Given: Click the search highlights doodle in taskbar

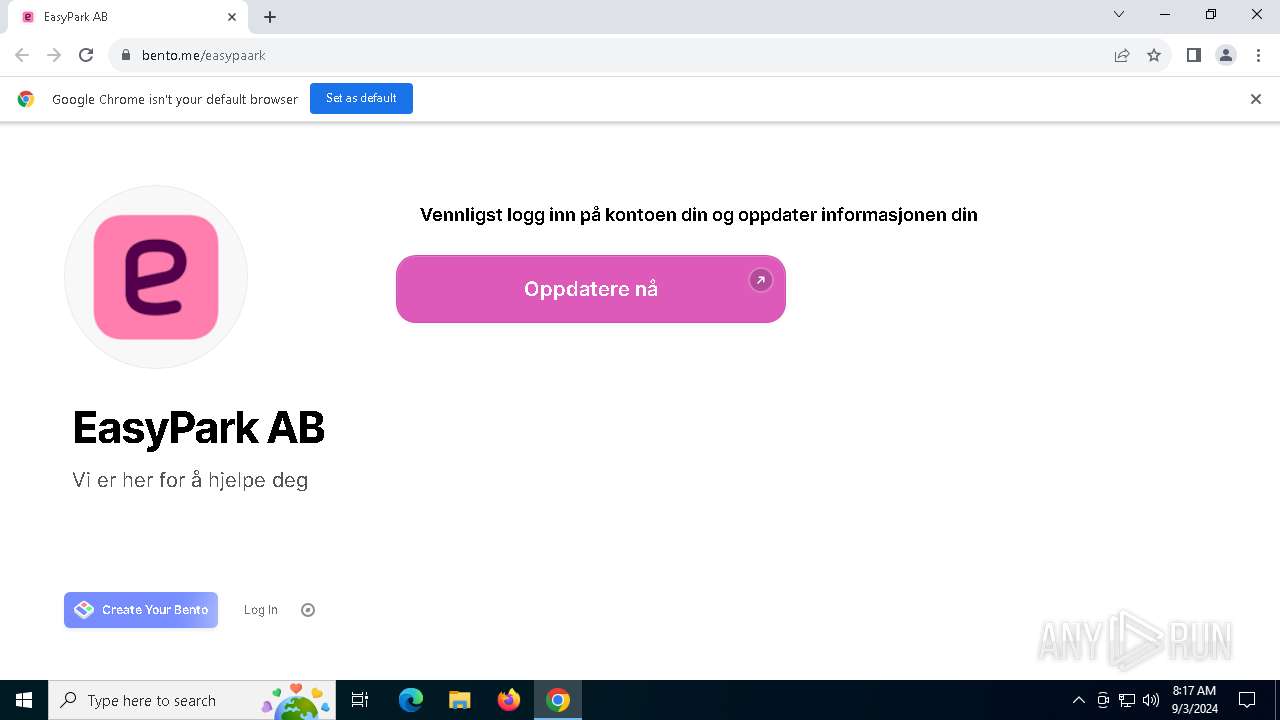Looking at the screenshot, I should 296,701.
